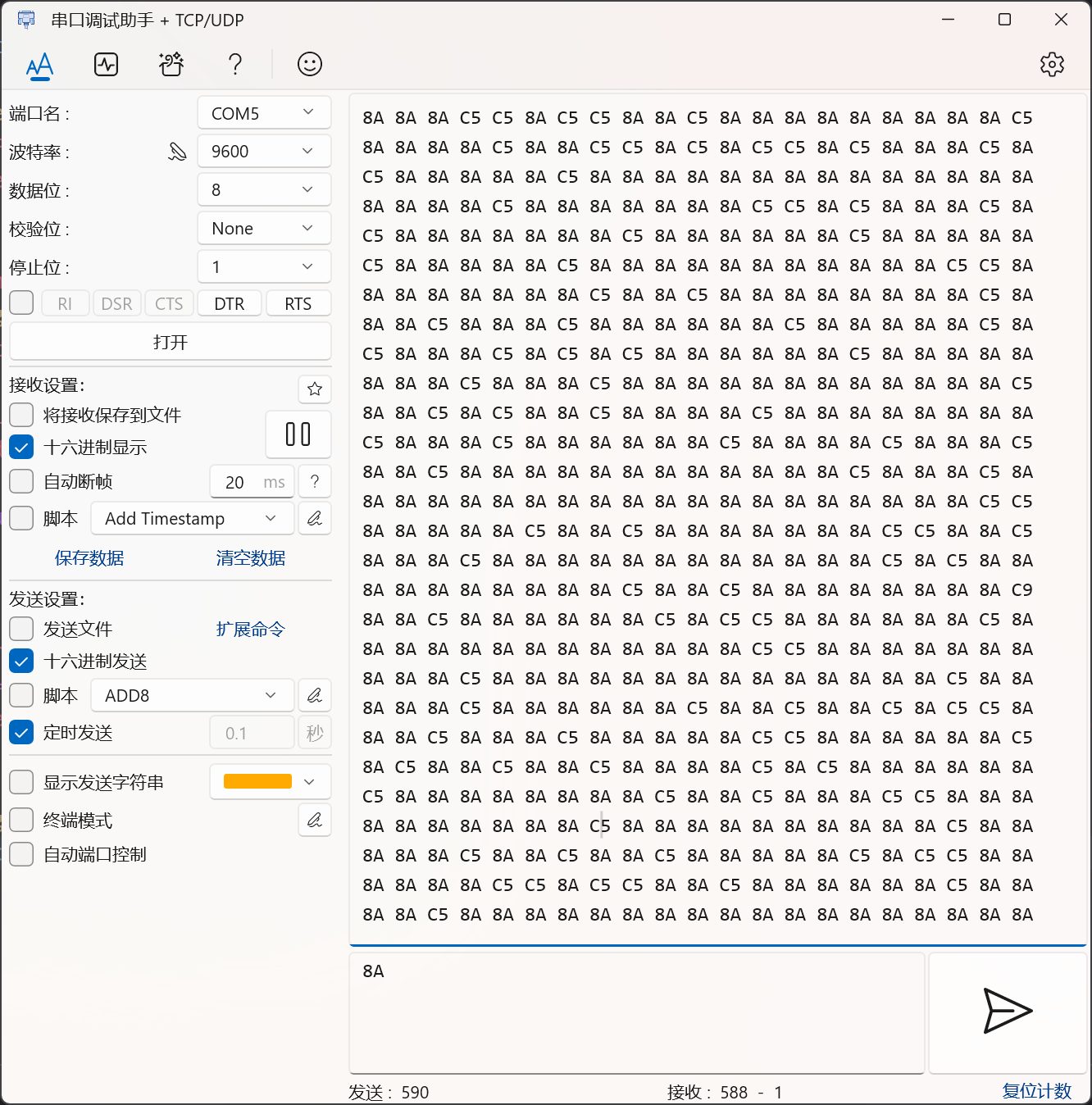Click inside the send data input field
The image size is (1092, 1105).
pyautogui.click(x=637, y=1012)
